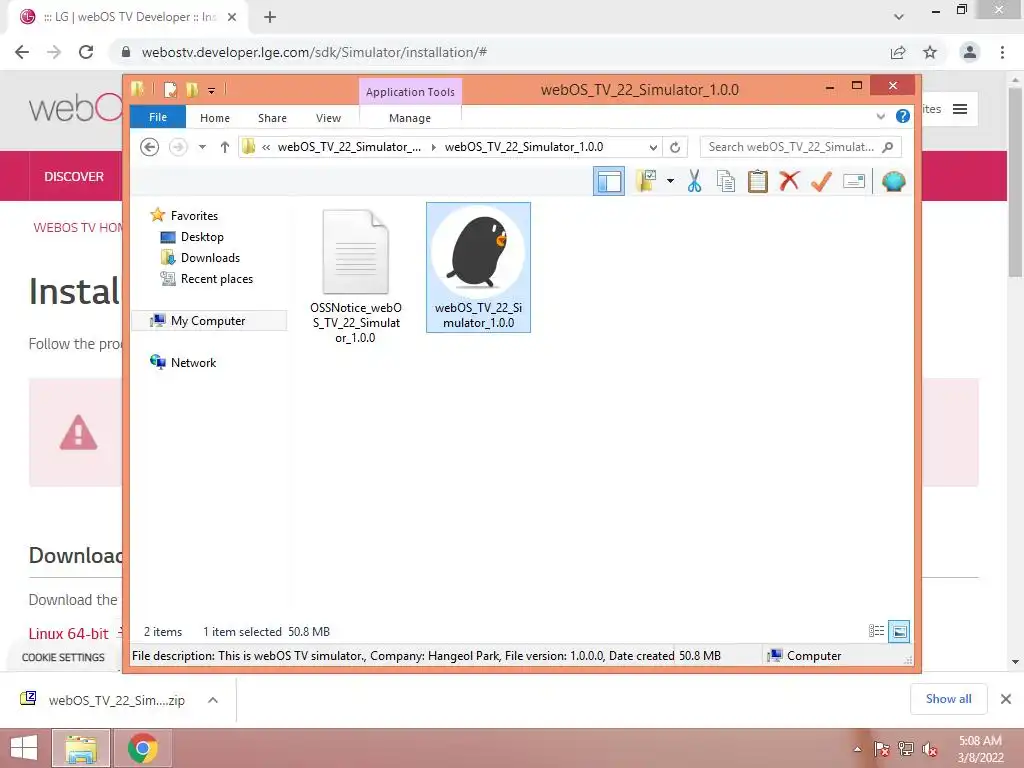Click the rename card icon in toolbar
The image size is (1024, 768).
coord(854,181)
